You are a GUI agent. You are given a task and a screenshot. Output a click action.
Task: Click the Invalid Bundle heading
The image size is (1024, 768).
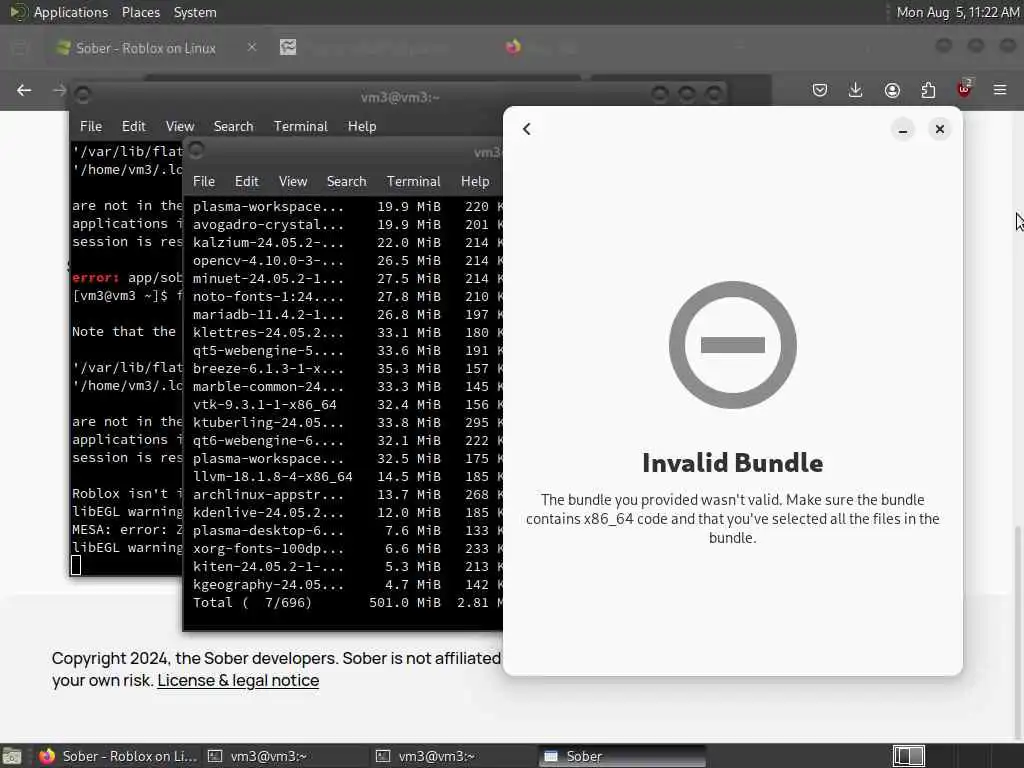point(732,463)
